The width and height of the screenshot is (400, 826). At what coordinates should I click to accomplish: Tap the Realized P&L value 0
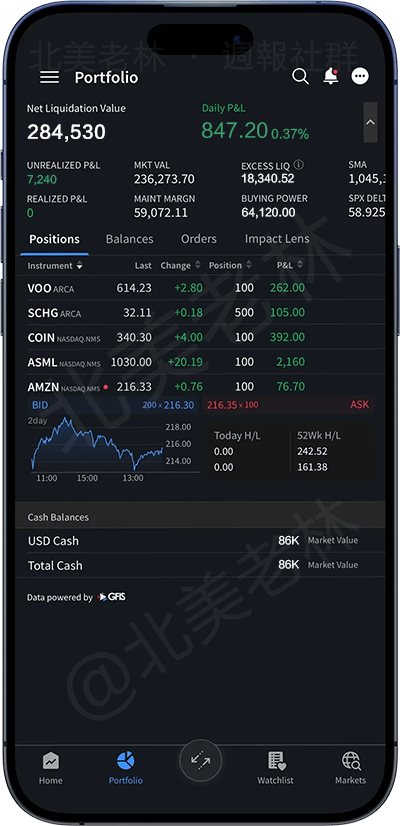(30, 213)
